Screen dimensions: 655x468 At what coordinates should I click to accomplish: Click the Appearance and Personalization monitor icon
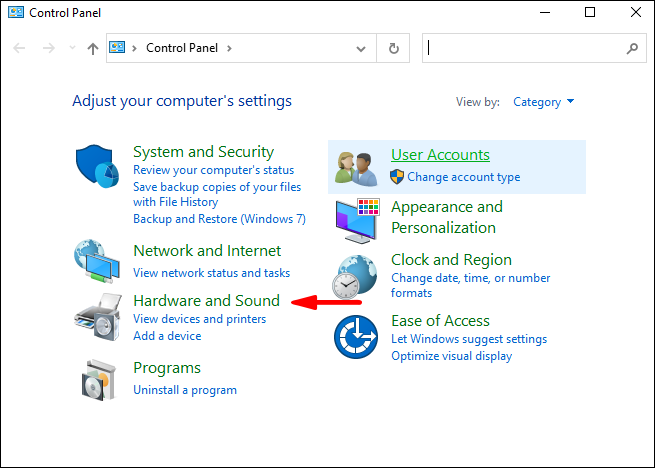click(x=356, y=219)
